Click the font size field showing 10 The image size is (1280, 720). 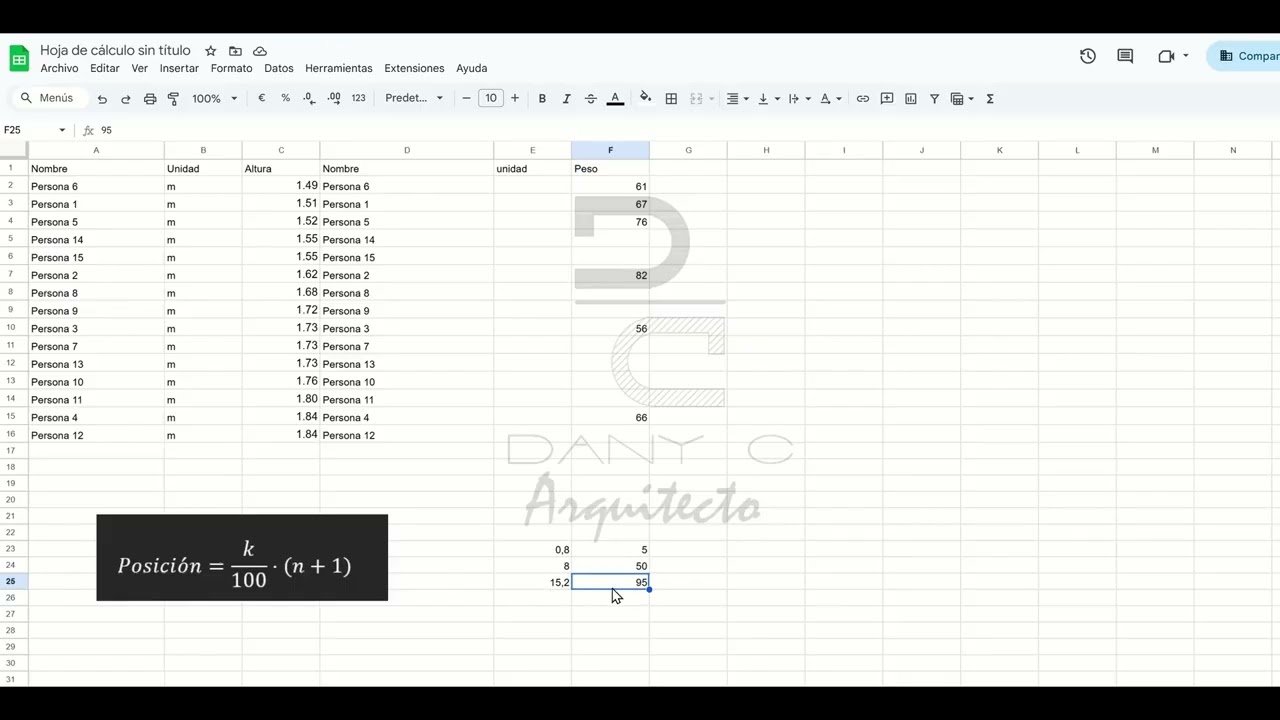(x=491, y=98)
